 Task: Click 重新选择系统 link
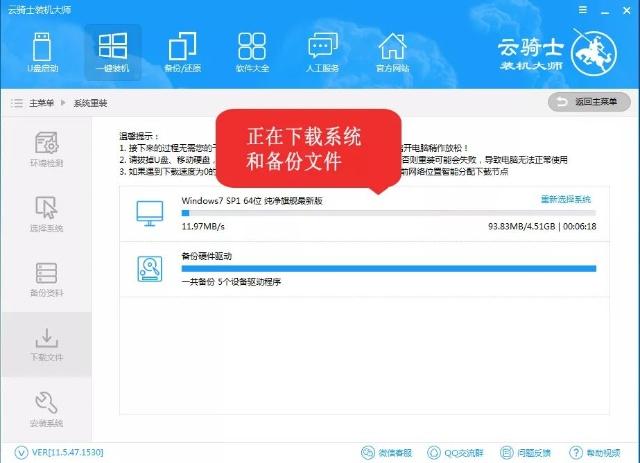pyautogui.click(x=566, y=199)
